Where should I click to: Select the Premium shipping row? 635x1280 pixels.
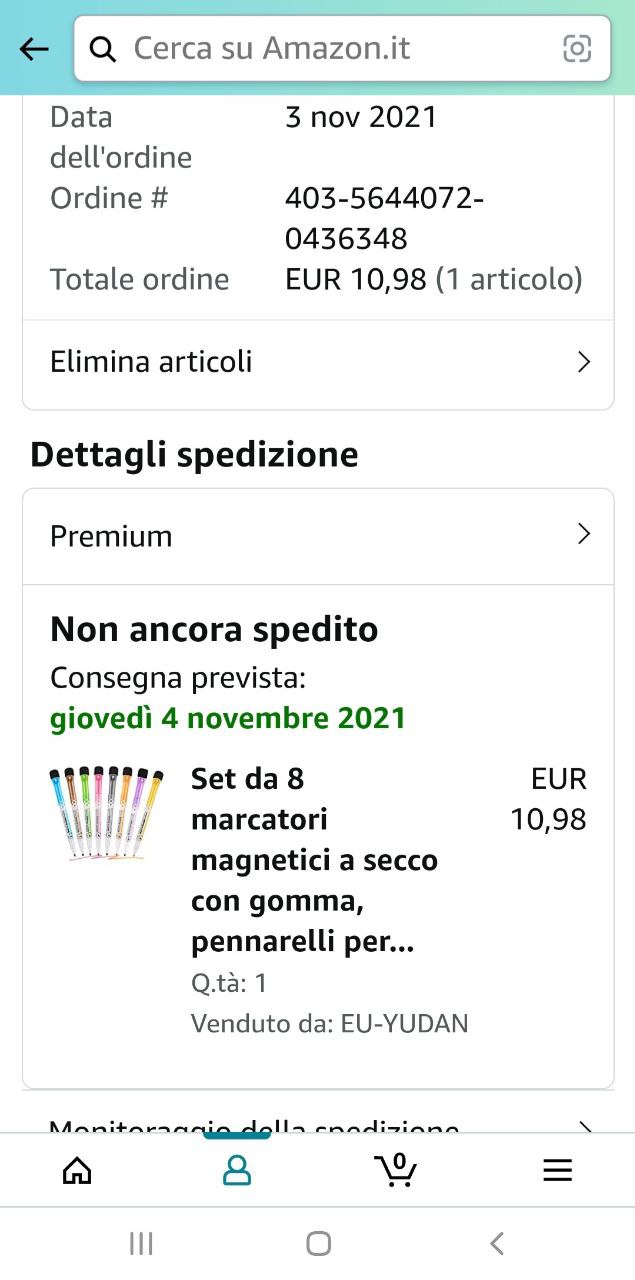[318, 536]
